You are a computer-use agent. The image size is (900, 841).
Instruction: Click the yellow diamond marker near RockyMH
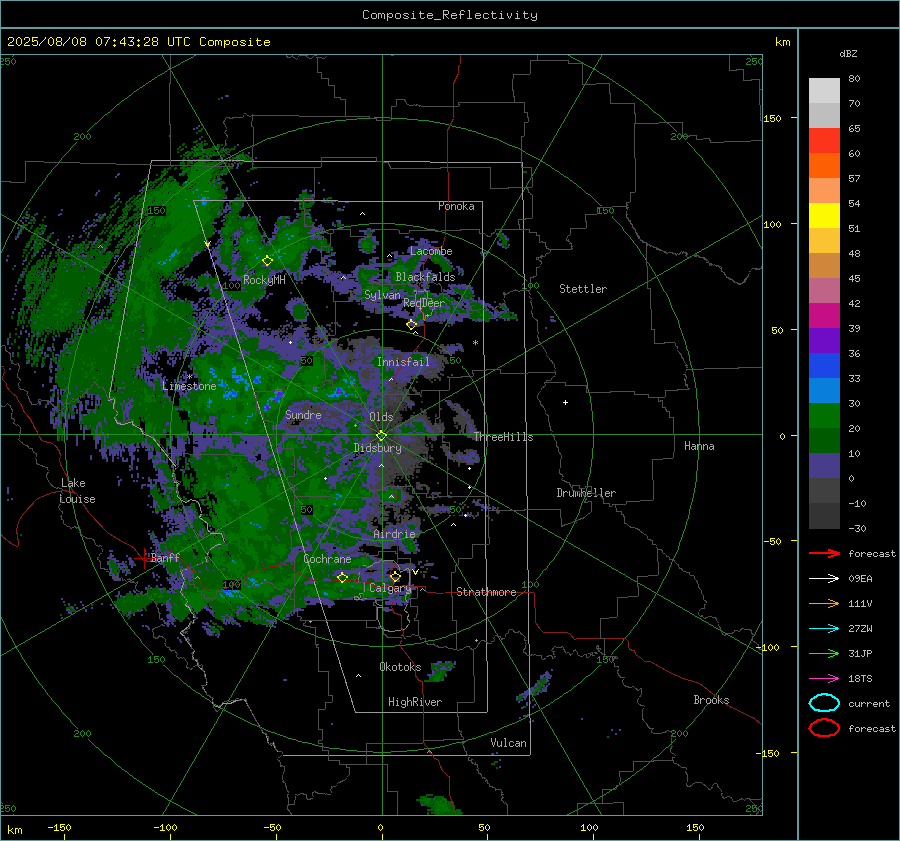click(267, 261)
